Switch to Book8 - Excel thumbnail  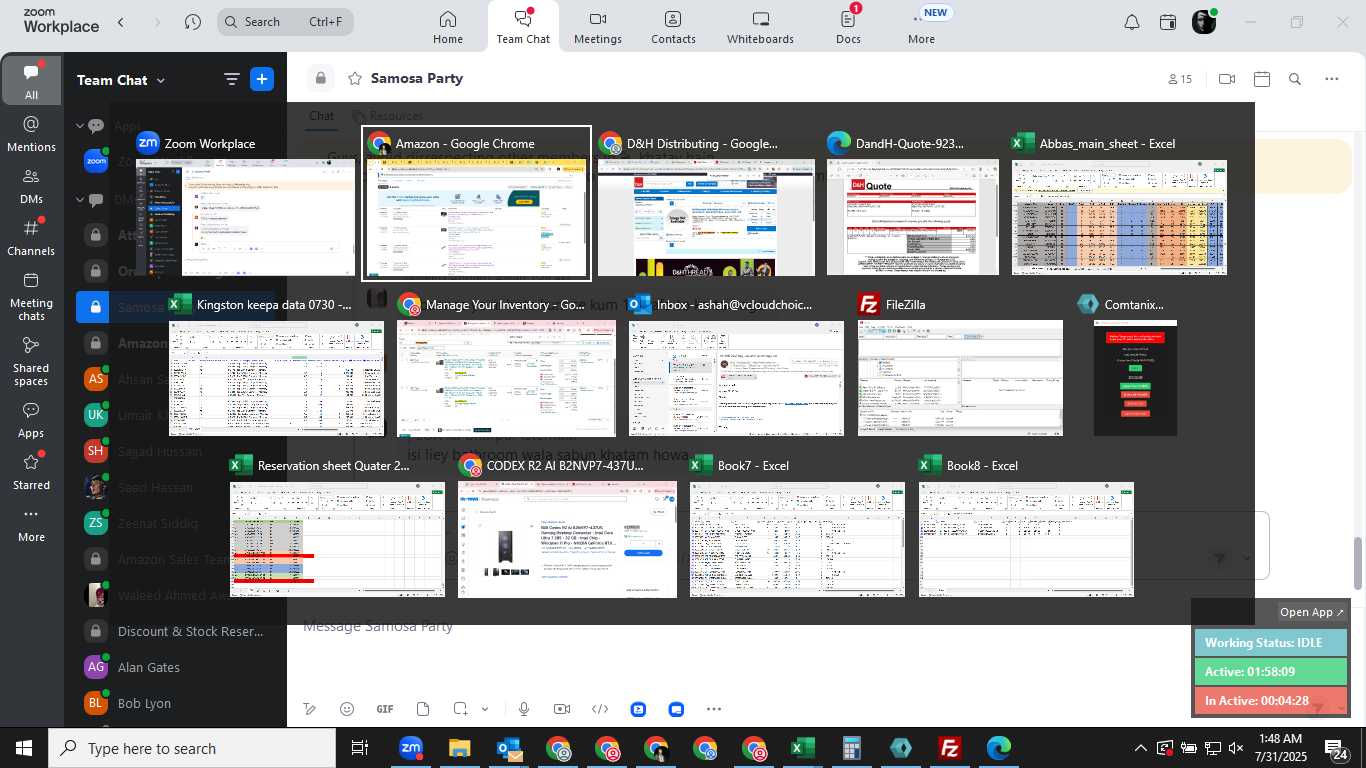[x=1026, y=527]
